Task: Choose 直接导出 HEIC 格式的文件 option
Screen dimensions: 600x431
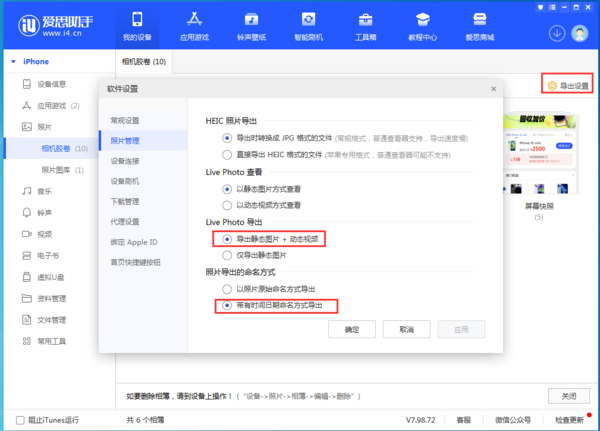Action: 229,153
